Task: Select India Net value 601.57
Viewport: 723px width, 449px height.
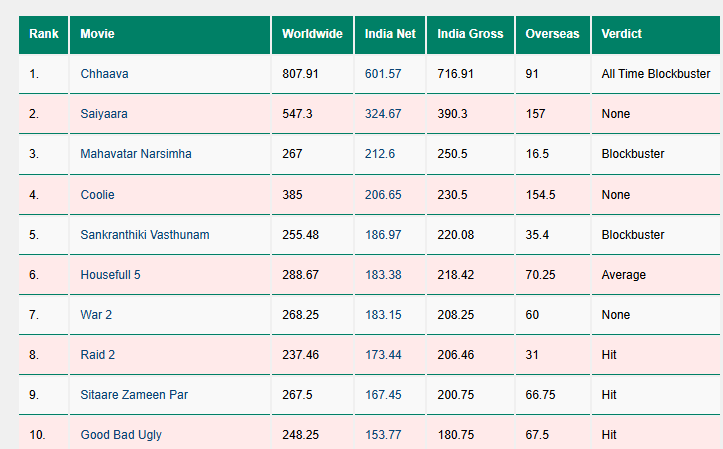Action: (383, 74)
